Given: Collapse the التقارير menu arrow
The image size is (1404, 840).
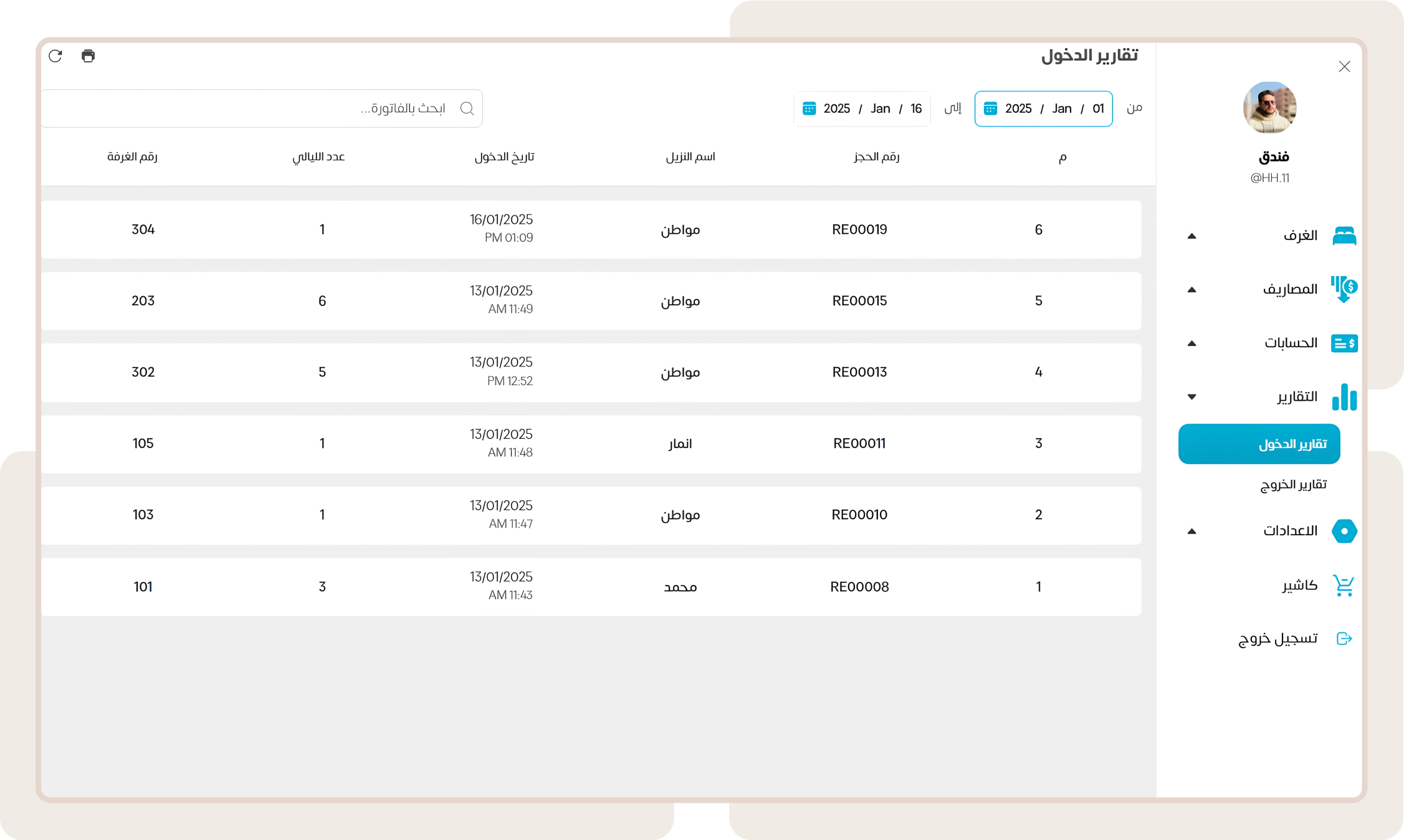Looking at the screenshot, I should (1191, 397).
